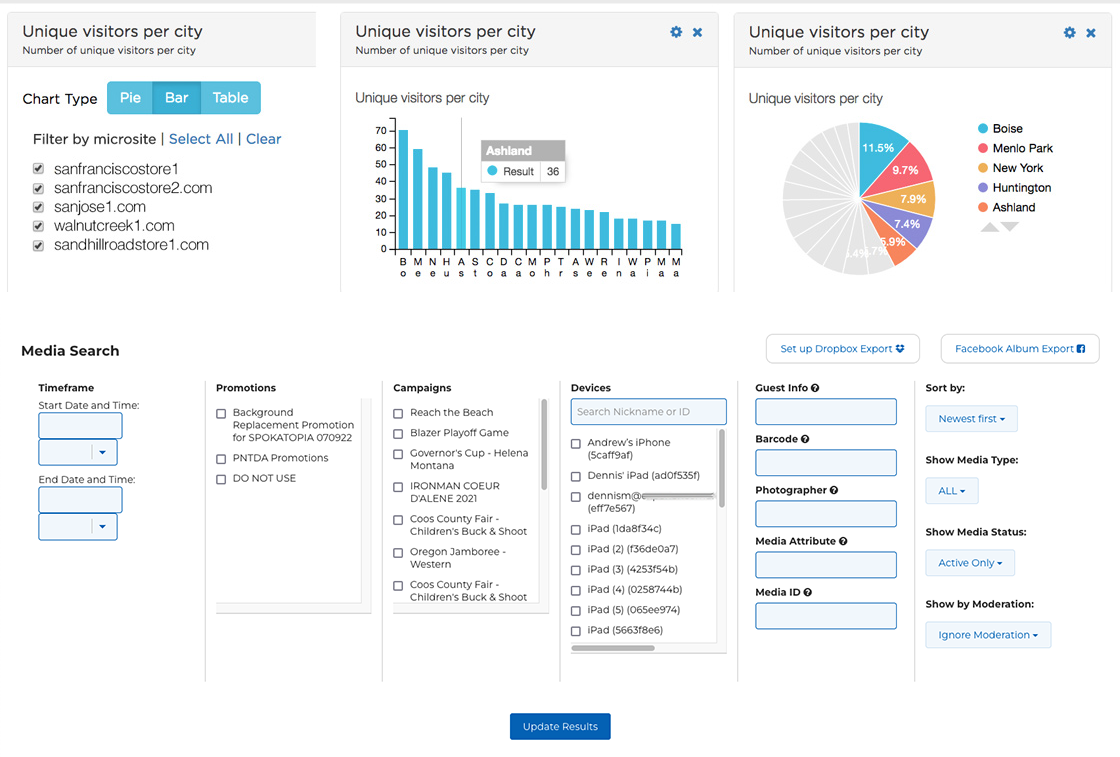Uncheck the sanjose1.com microsite filter
The width and height of the screenshot is (1120, 757).
click(39, 207)
